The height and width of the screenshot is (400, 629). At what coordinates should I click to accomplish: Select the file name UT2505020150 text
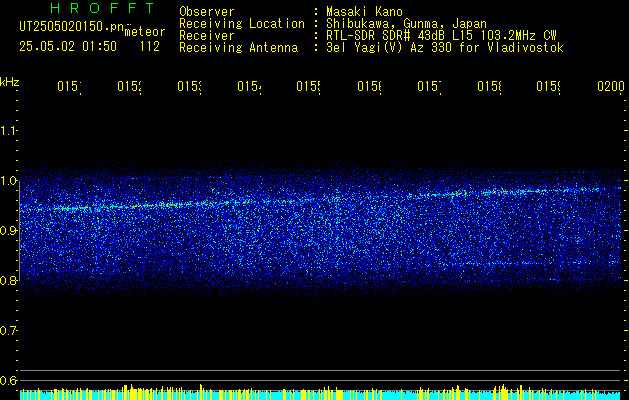pos(72,27)
